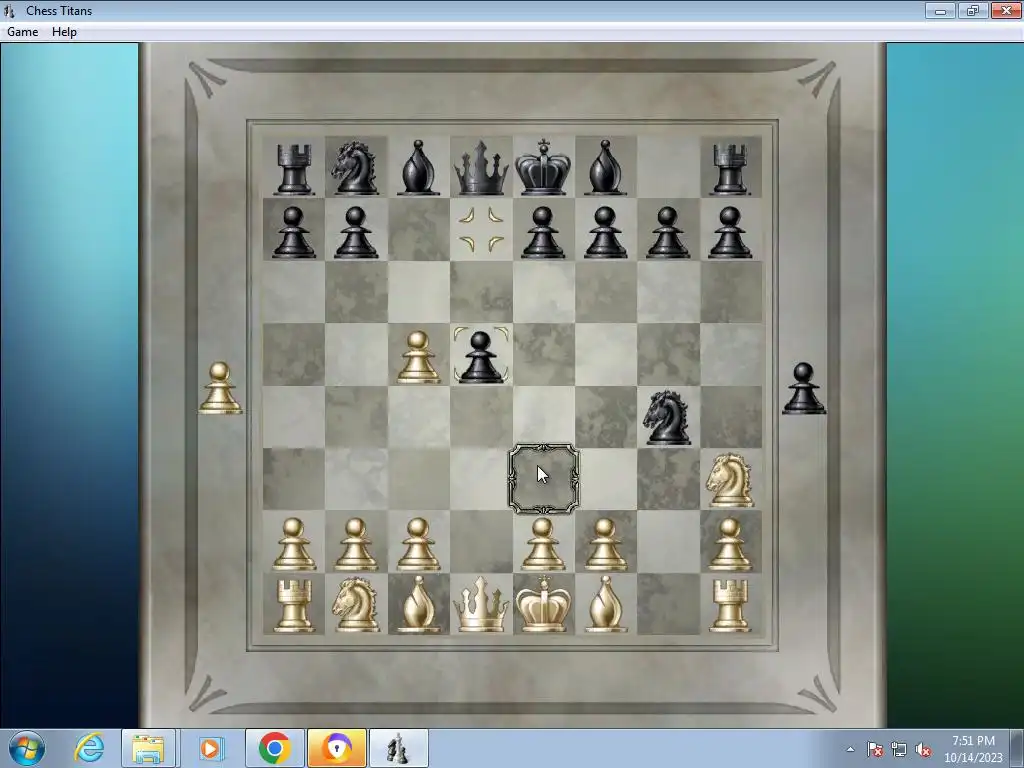Select the white pawn on b2
The width and height of the screenshot is (1024, 768).
pyautogui.click(x=355, y=544)
